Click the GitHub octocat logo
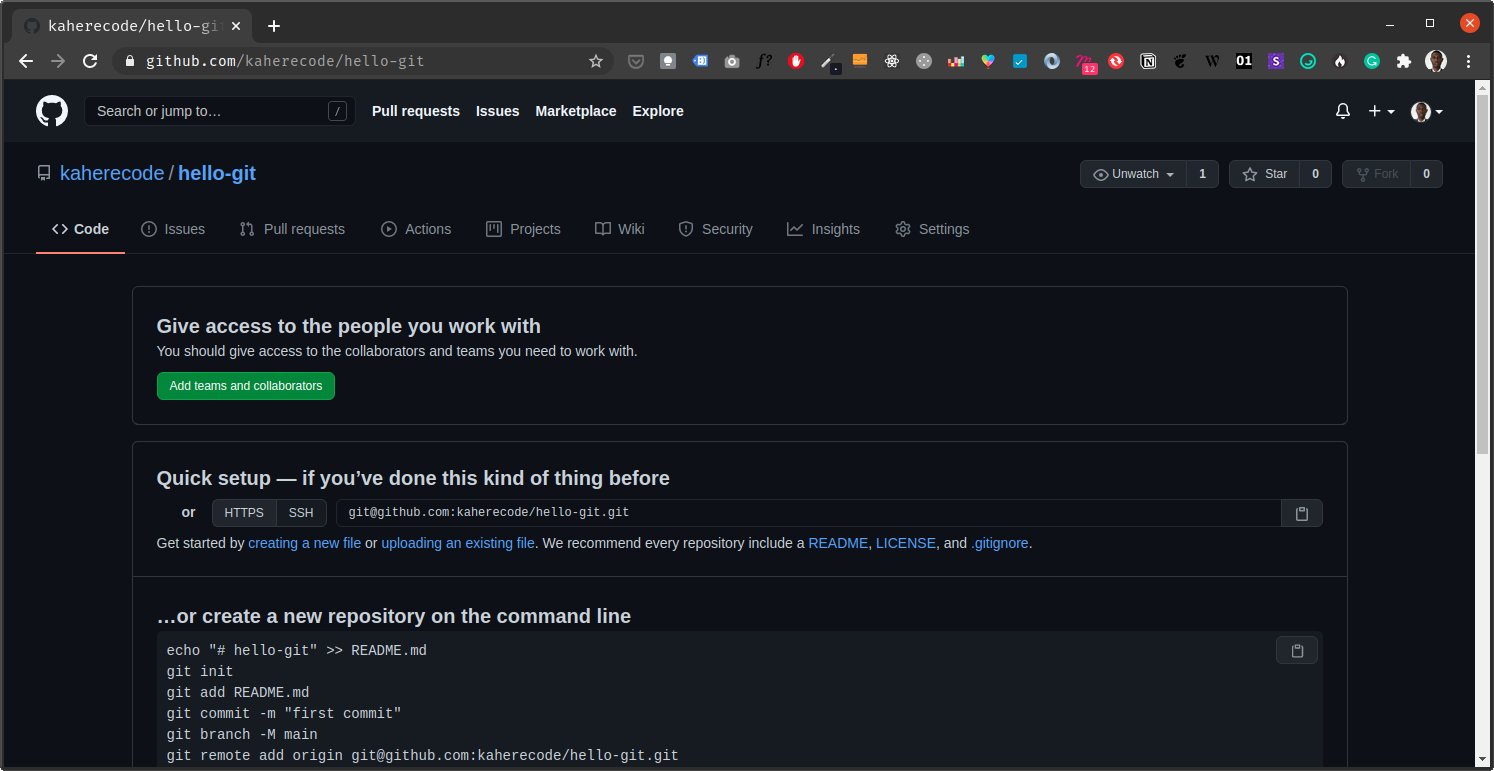Image resolution: width=1494 pixels, height=771 pixels. [x=52, y=111]
